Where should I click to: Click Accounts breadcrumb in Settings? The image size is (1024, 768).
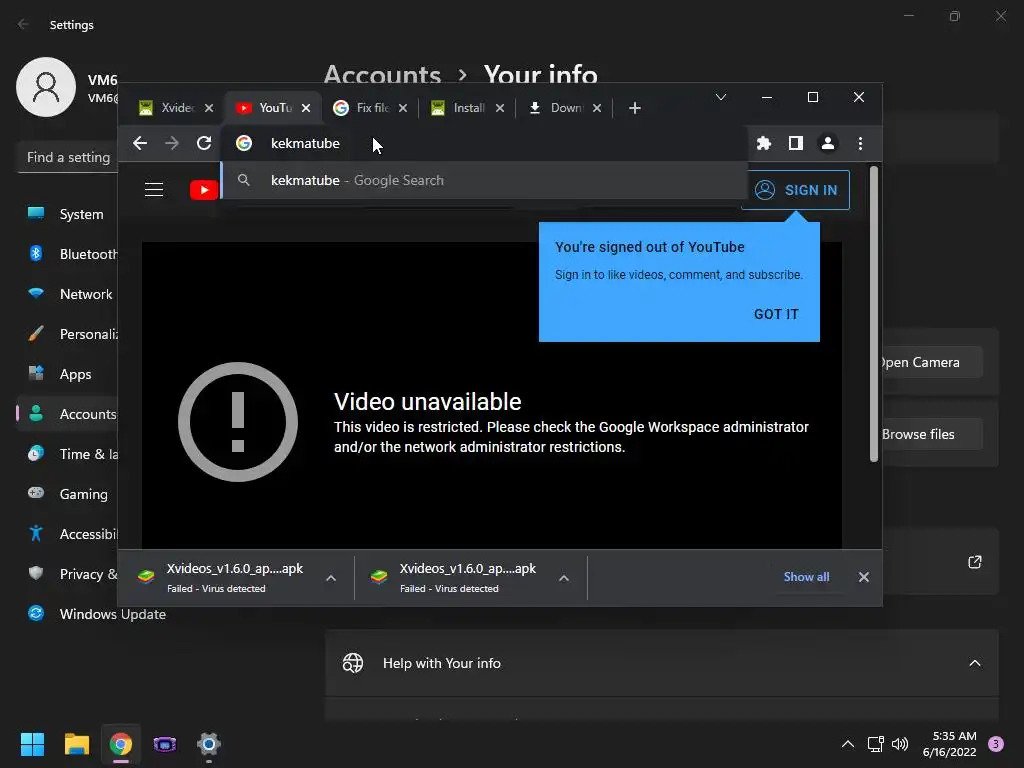382,75
